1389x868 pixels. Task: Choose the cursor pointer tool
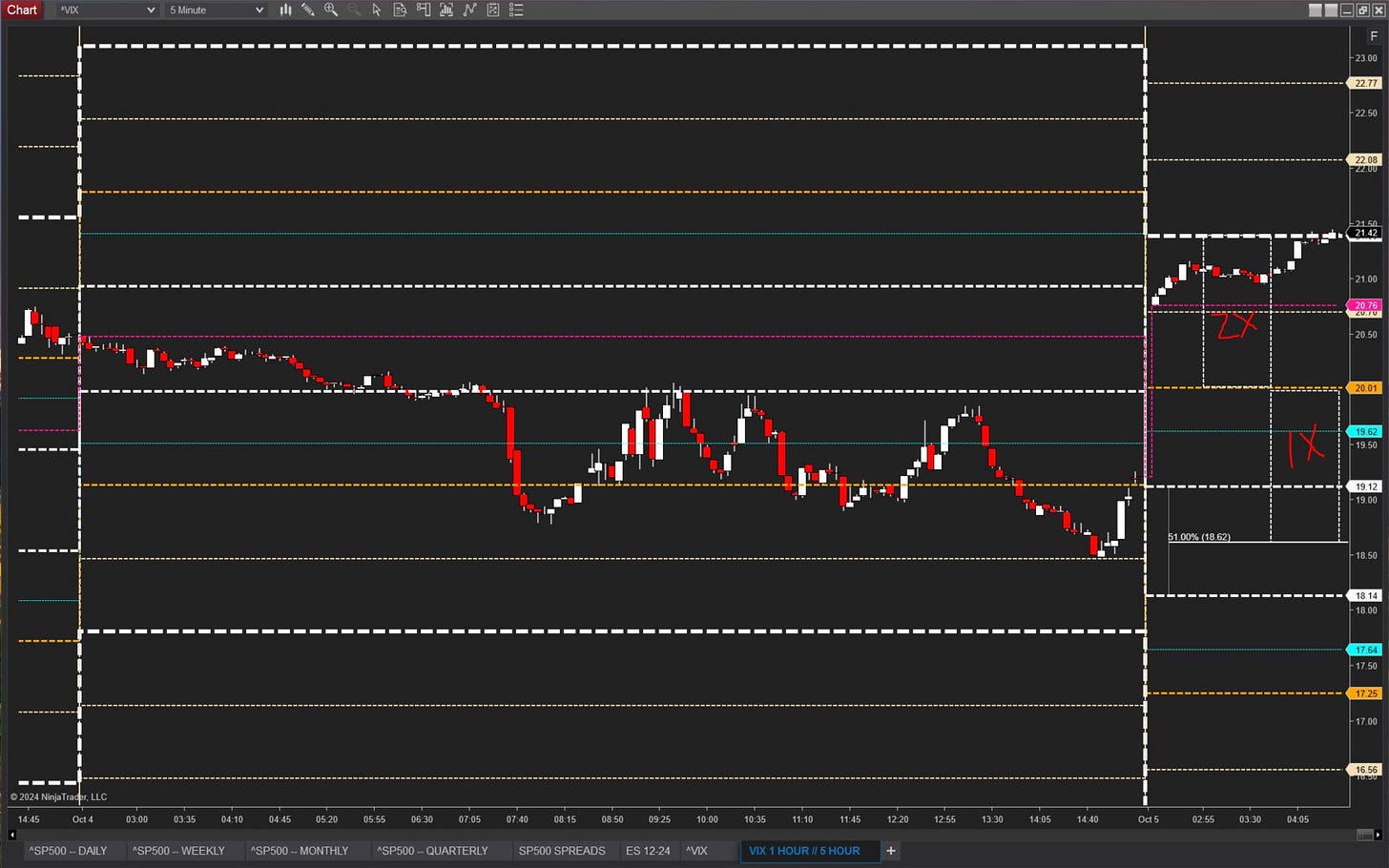(x=377, y=10)
